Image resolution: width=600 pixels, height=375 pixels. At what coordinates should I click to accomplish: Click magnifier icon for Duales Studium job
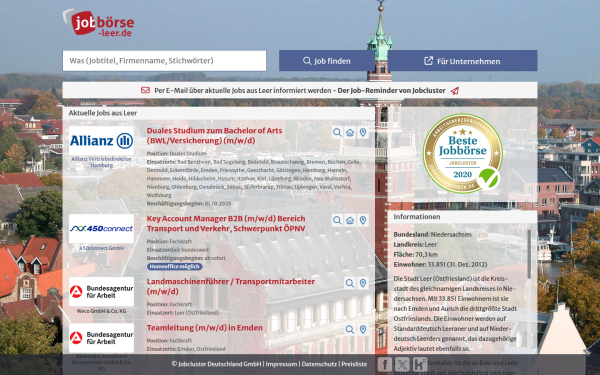337,132
